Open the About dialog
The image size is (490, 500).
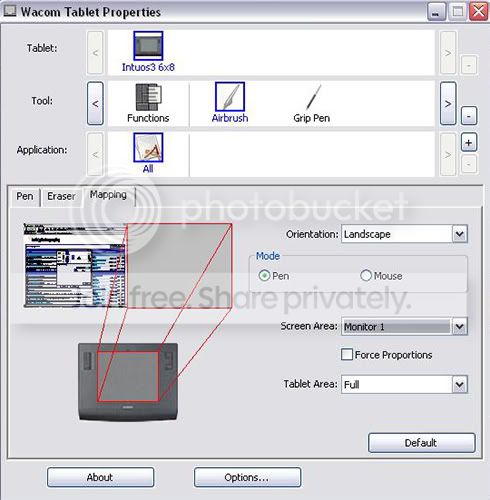pos(100,477)
